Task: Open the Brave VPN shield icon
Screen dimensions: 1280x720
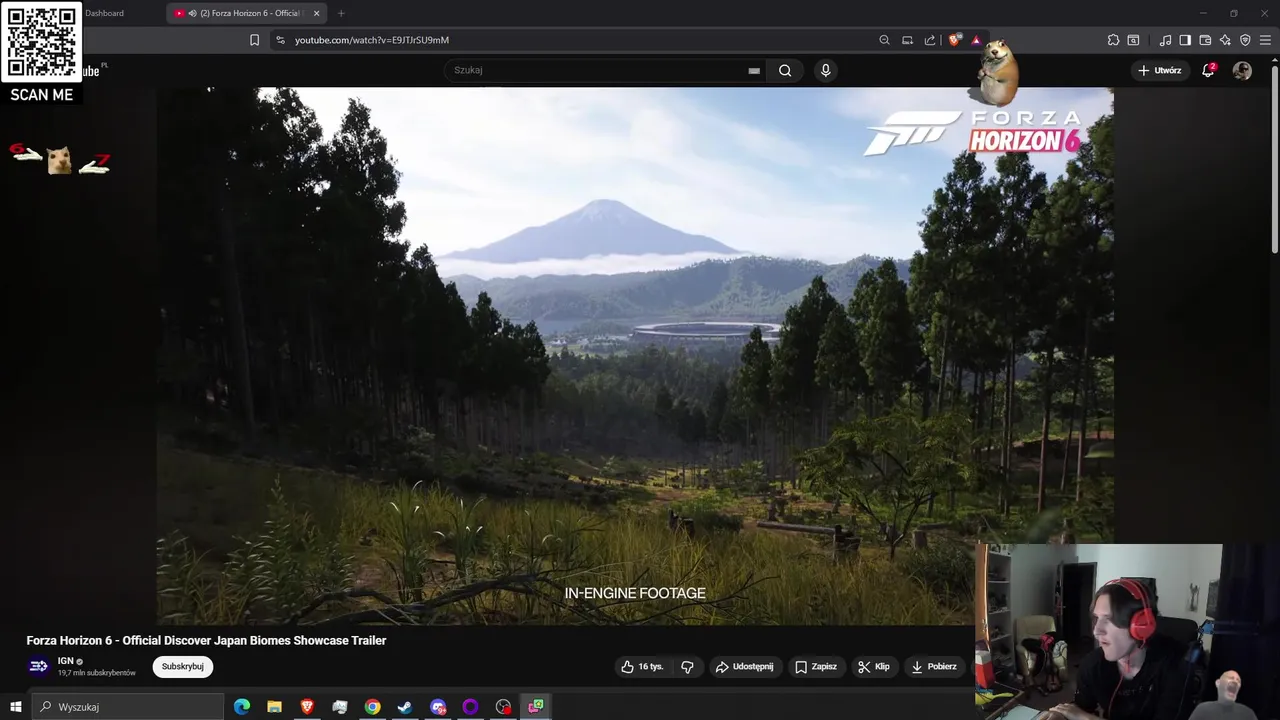Action: click(x=1245, y=40)
